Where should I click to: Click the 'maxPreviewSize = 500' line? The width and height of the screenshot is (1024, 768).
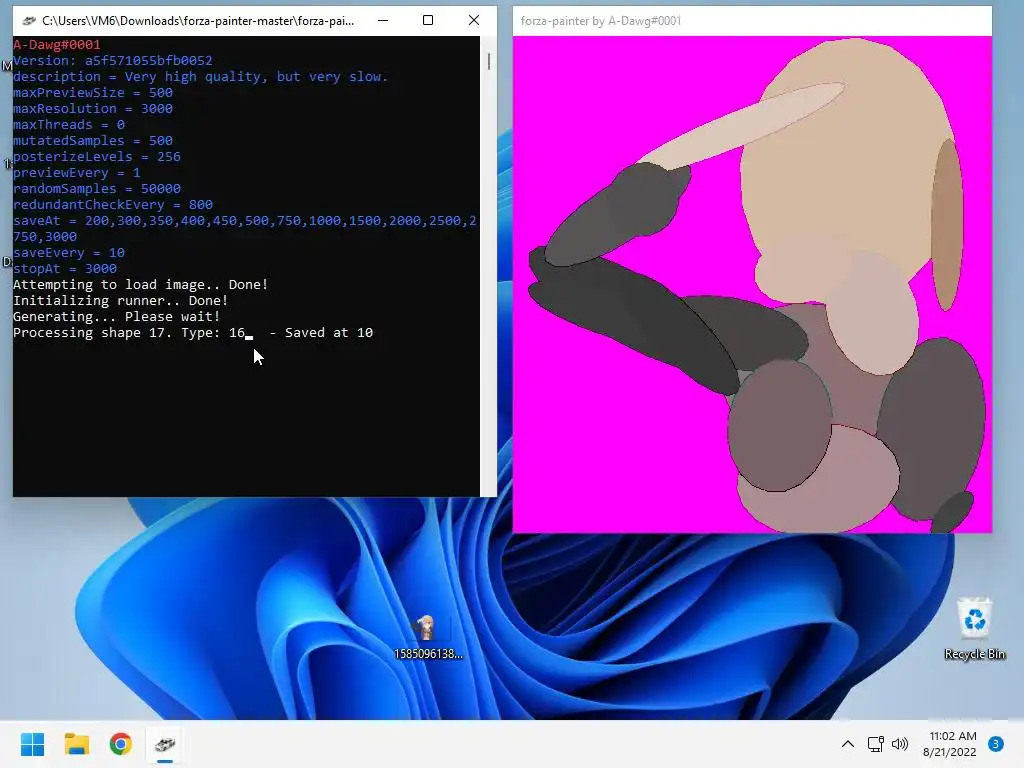(93, 93)
